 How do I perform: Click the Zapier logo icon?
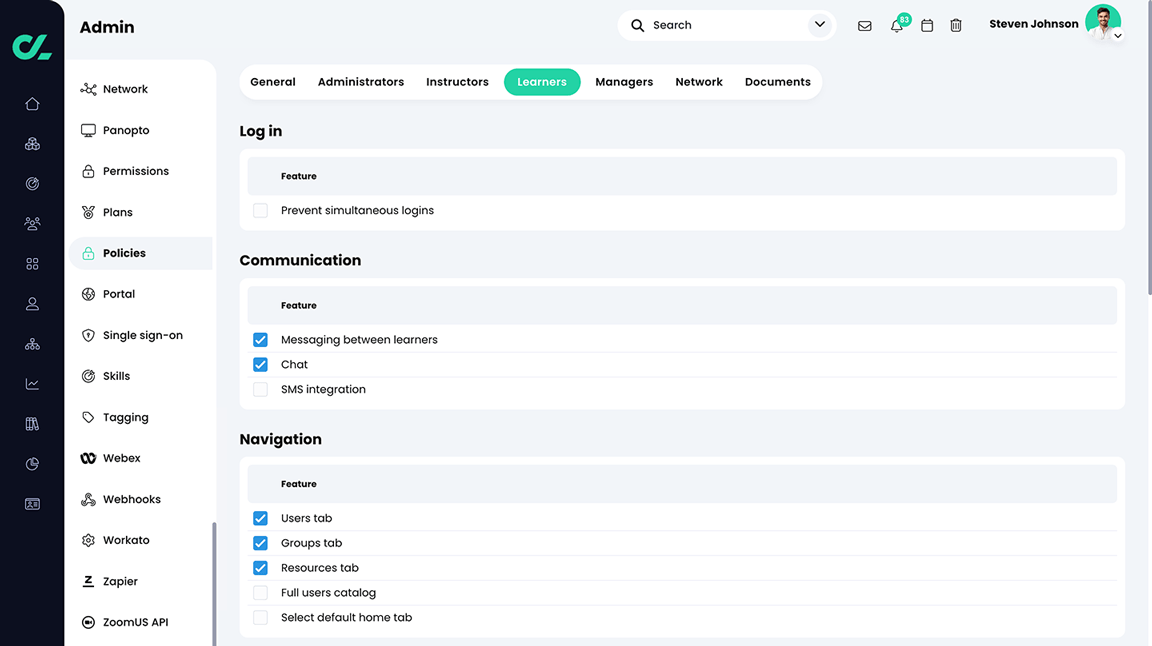coord(88,581)
